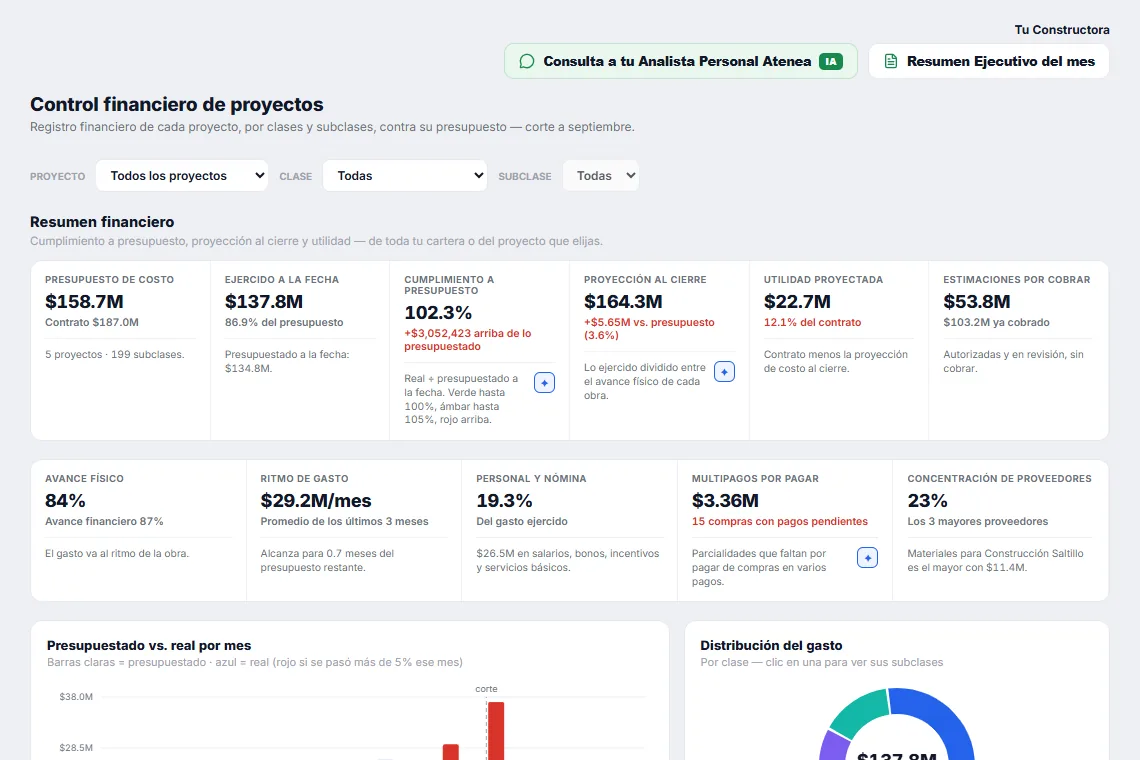Viewport: 1140px width, 760px height.
Task: Open the Atenea analyst chat bubble icon
Action: [527, 61]
